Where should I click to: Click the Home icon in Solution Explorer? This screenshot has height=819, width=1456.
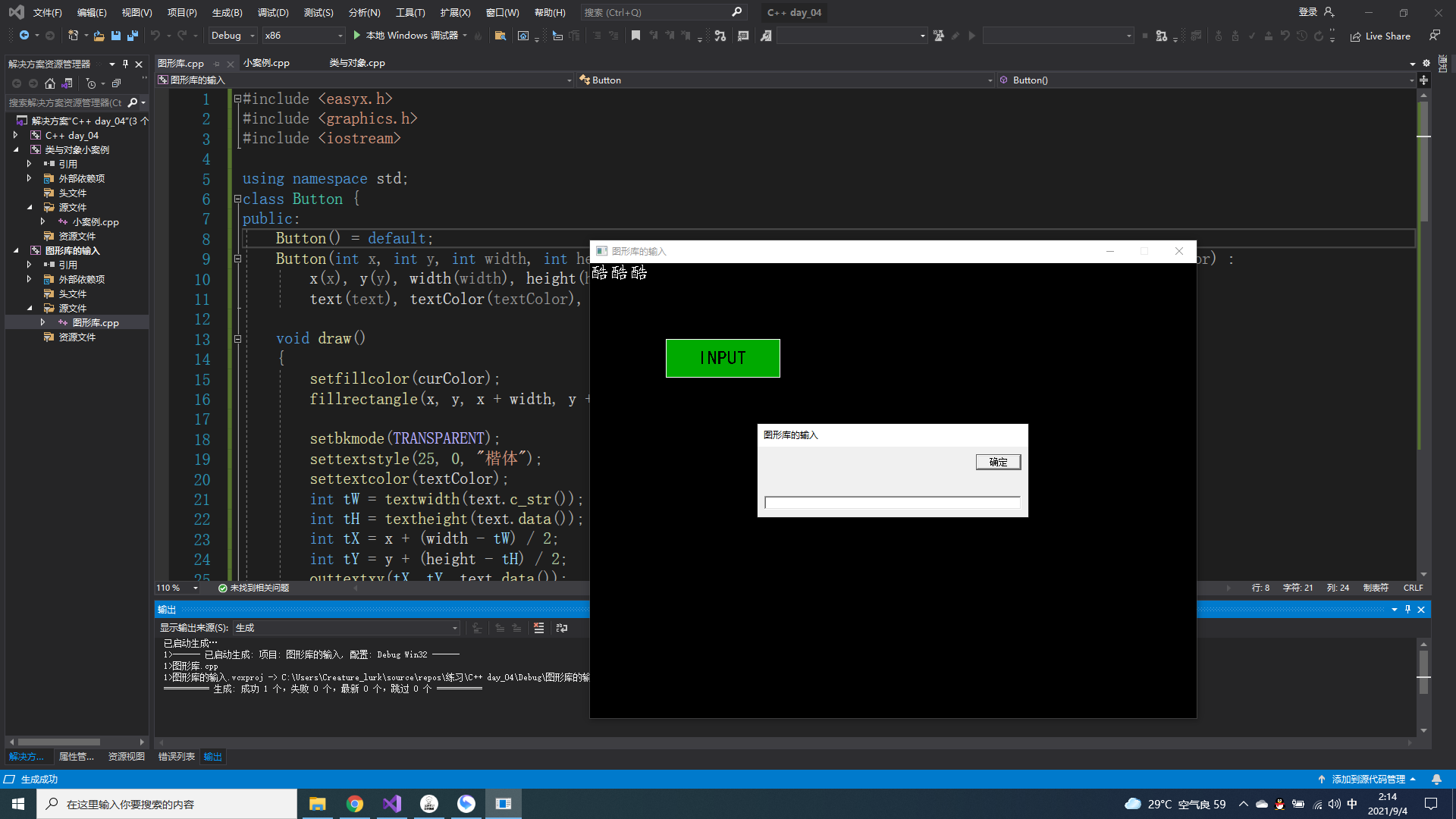pos(50,83)
